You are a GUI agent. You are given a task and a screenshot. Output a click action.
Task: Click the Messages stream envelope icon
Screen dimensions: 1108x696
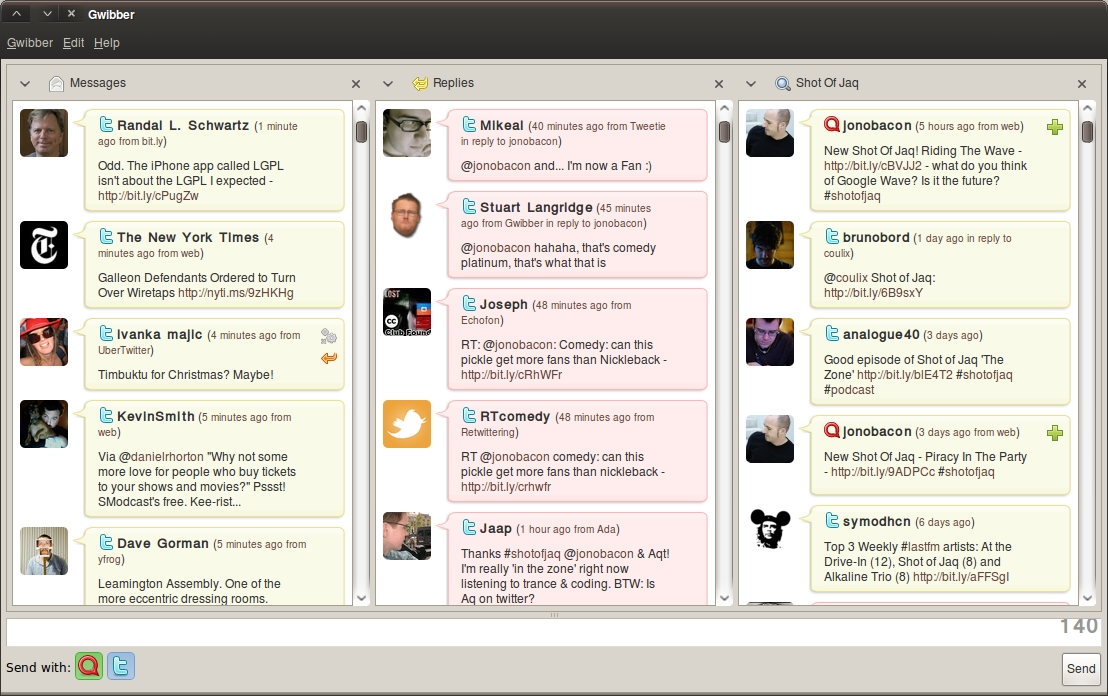[57, 84]
